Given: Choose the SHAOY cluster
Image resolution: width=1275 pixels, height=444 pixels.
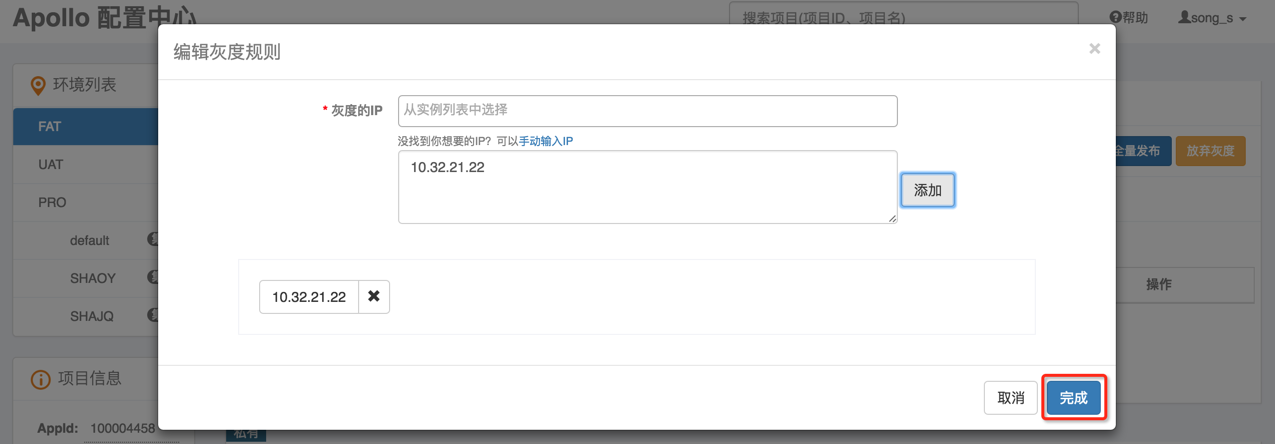Looking at the screenshot, I should (93, 278).
